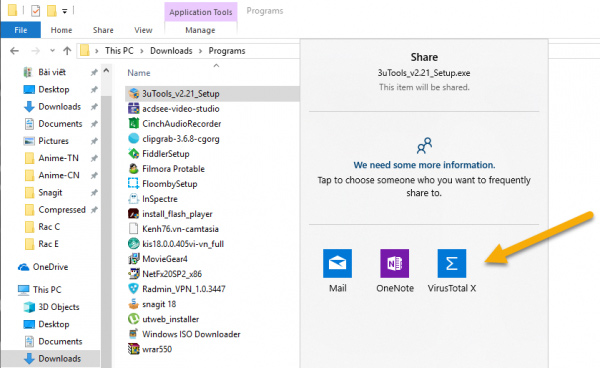Viewport: 600px width, 368px height.
Task: Switch to the Home ribbon tab
Action: (x=61, y=30)
